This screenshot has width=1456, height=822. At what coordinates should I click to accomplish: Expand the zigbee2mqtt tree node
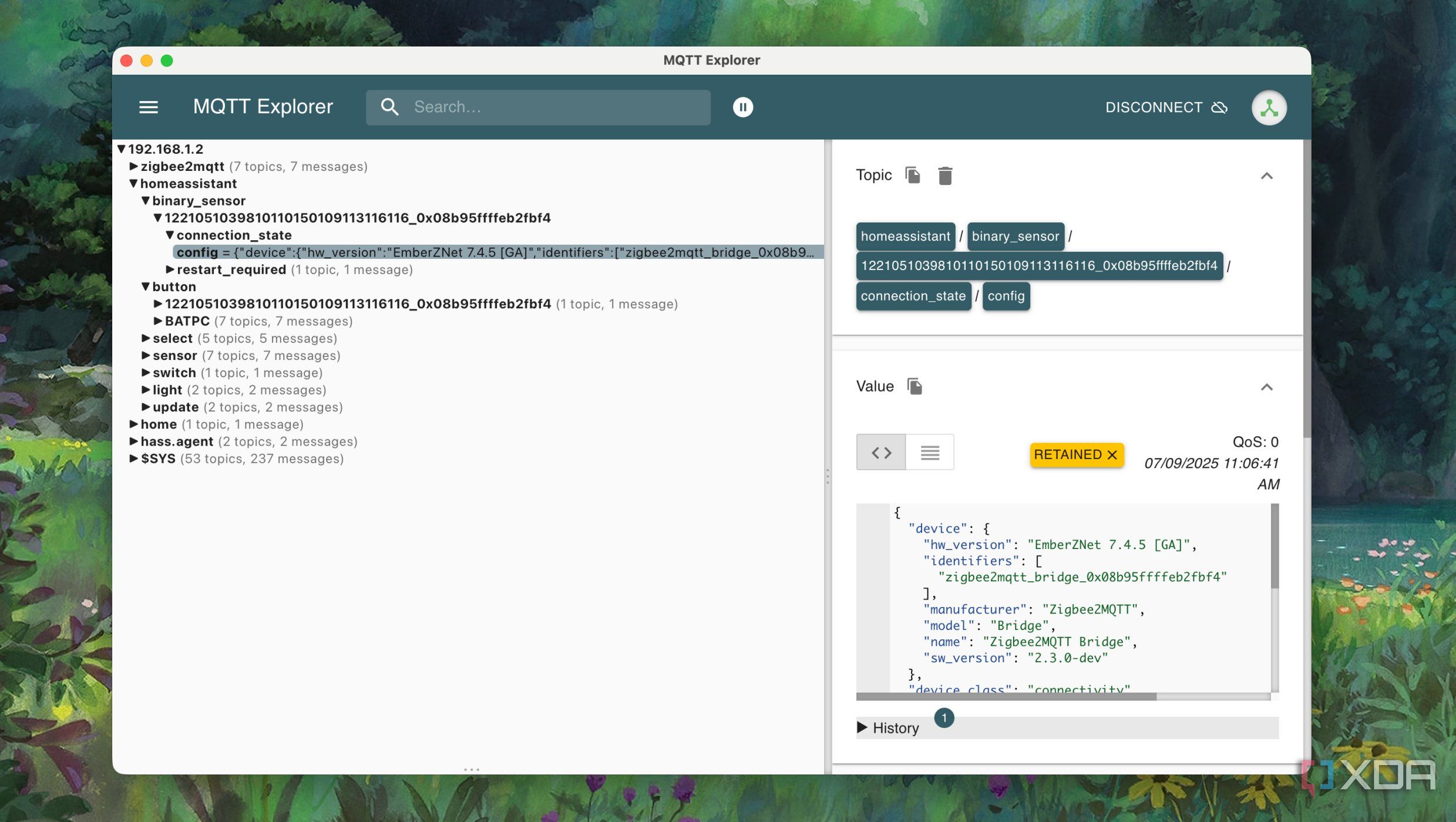(x=133, y=167)
